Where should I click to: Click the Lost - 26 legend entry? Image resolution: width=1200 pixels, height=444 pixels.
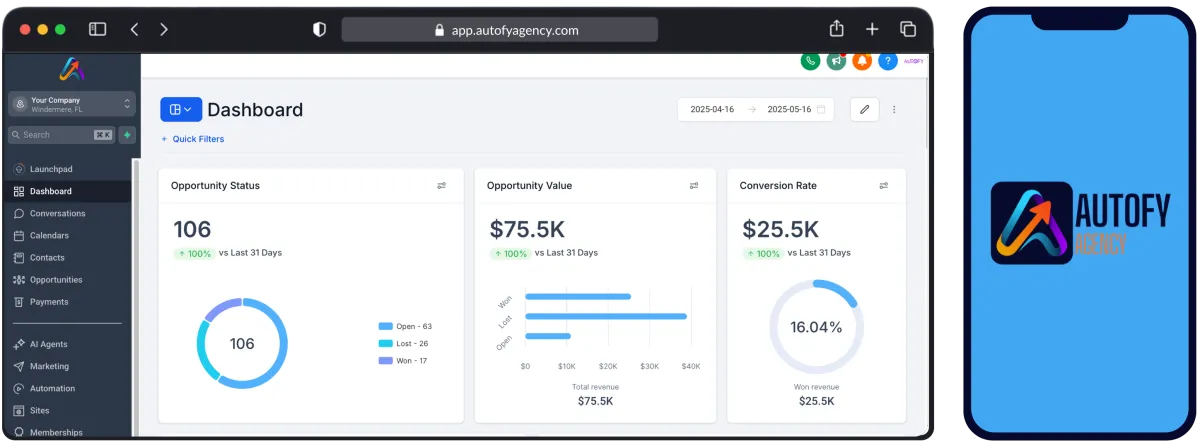point(404,343)
